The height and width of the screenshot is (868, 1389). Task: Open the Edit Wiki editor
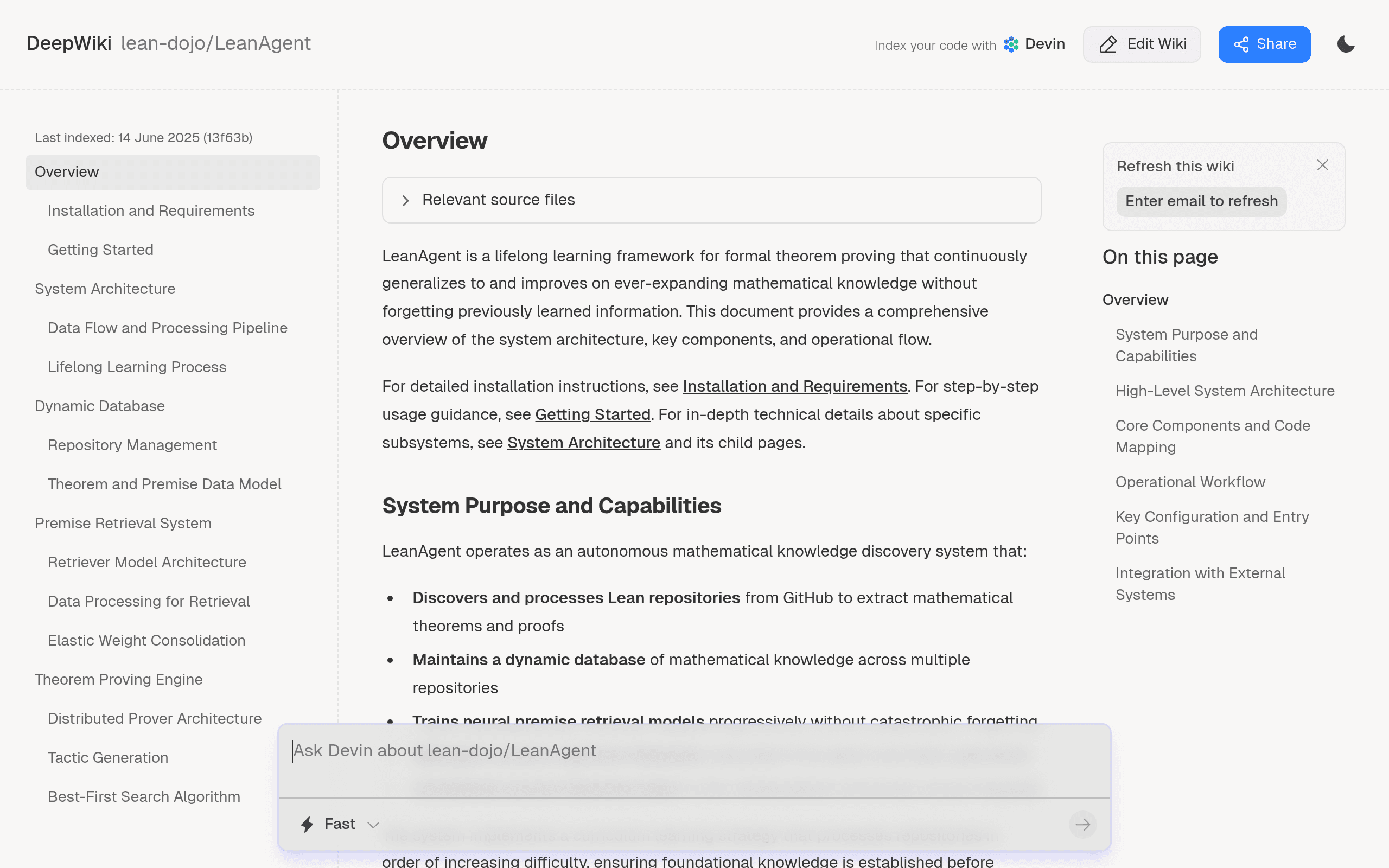click(x=1142, y=44)
